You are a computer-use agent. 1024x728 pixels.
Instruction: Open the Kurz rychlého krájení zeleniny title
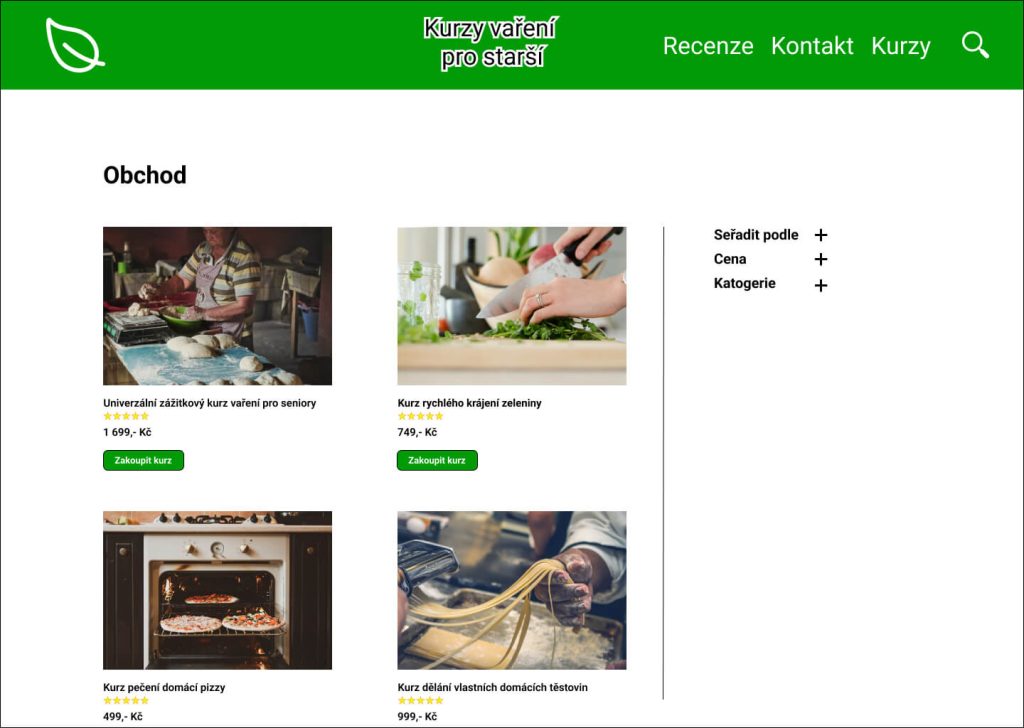(x=469, y=403)
